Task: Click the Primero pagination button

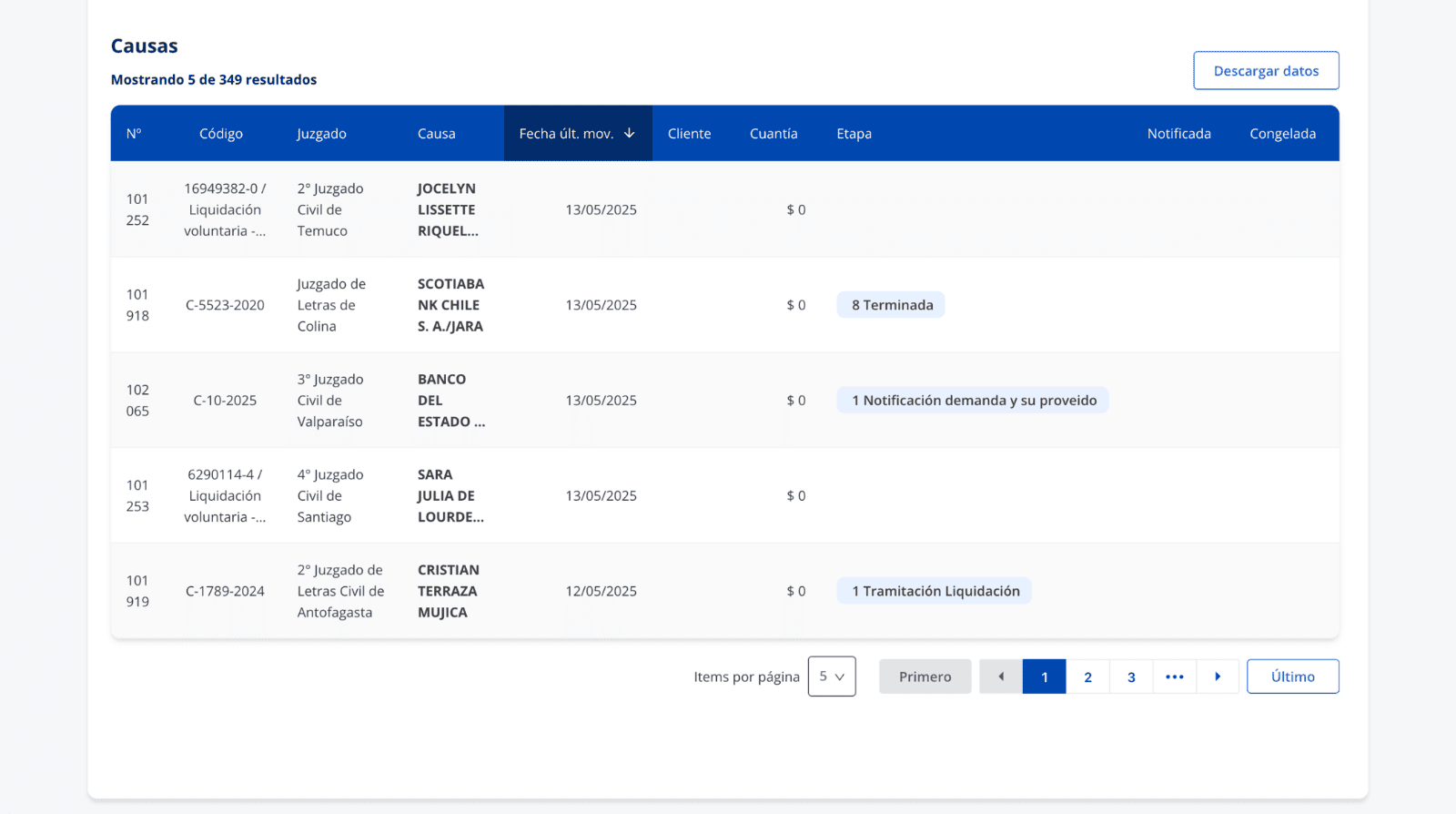Action: [925, 677]
